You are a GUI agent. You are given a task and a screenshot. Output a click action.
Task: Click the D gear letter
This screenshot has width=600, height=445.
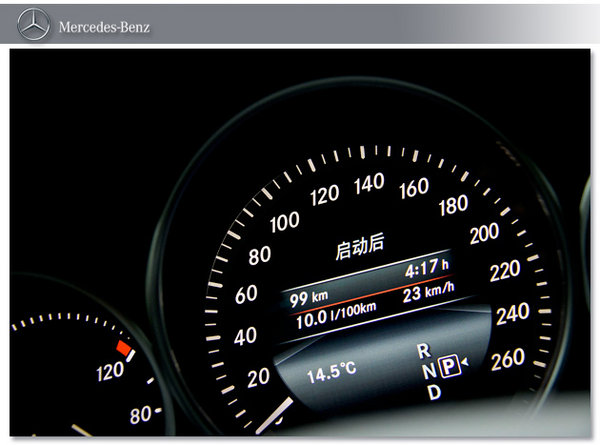click(434, 392)
